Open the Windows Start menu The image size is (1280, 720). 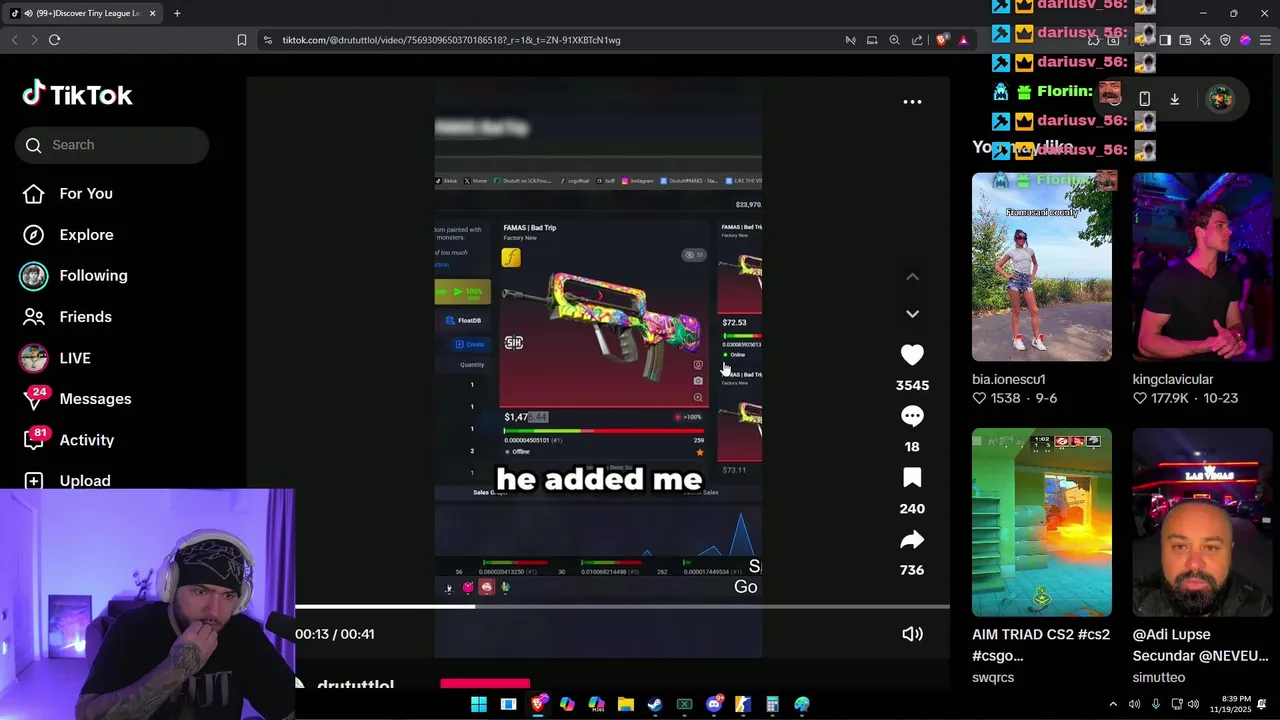479,704
